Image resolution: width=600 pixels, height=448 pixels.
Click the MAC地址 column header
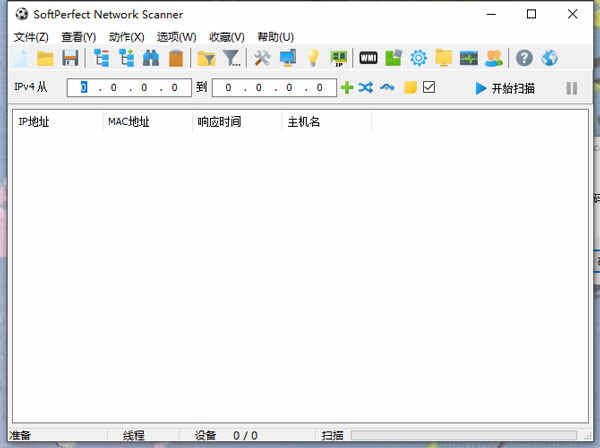coord(129,122)
